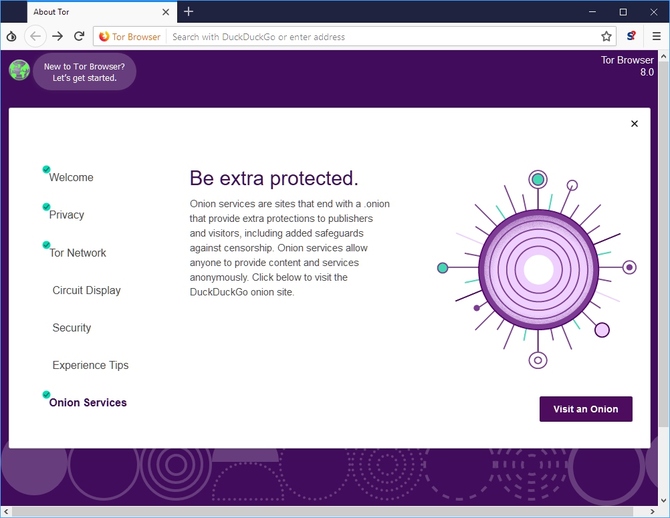This screenshot has width=670, height=518.
Task: Minimize the Tor Browser window
Action: coord(592,12)
